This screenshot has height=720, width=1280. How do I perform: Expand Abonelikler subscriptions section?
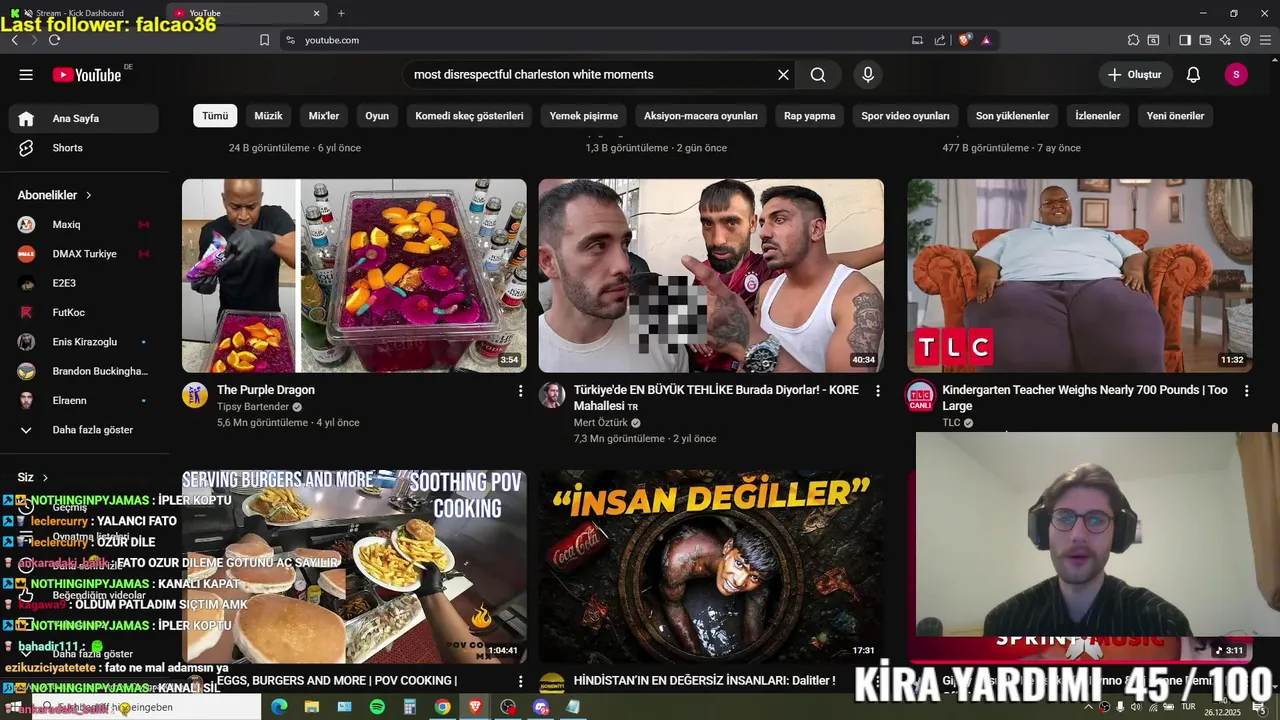(x=55, y=195)
